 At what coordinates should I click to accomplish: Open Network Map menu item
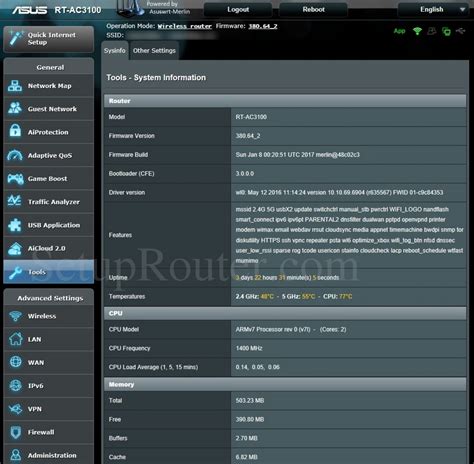[49, 86]
